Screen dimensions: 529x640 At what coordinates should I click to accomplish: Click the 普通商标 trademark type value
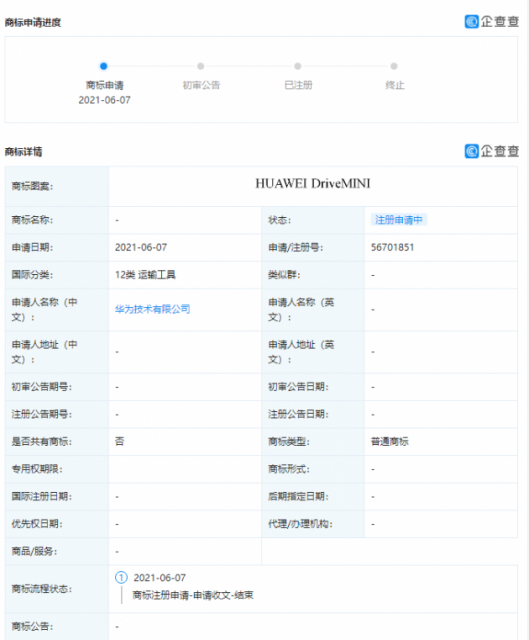[x=389, y=441]
